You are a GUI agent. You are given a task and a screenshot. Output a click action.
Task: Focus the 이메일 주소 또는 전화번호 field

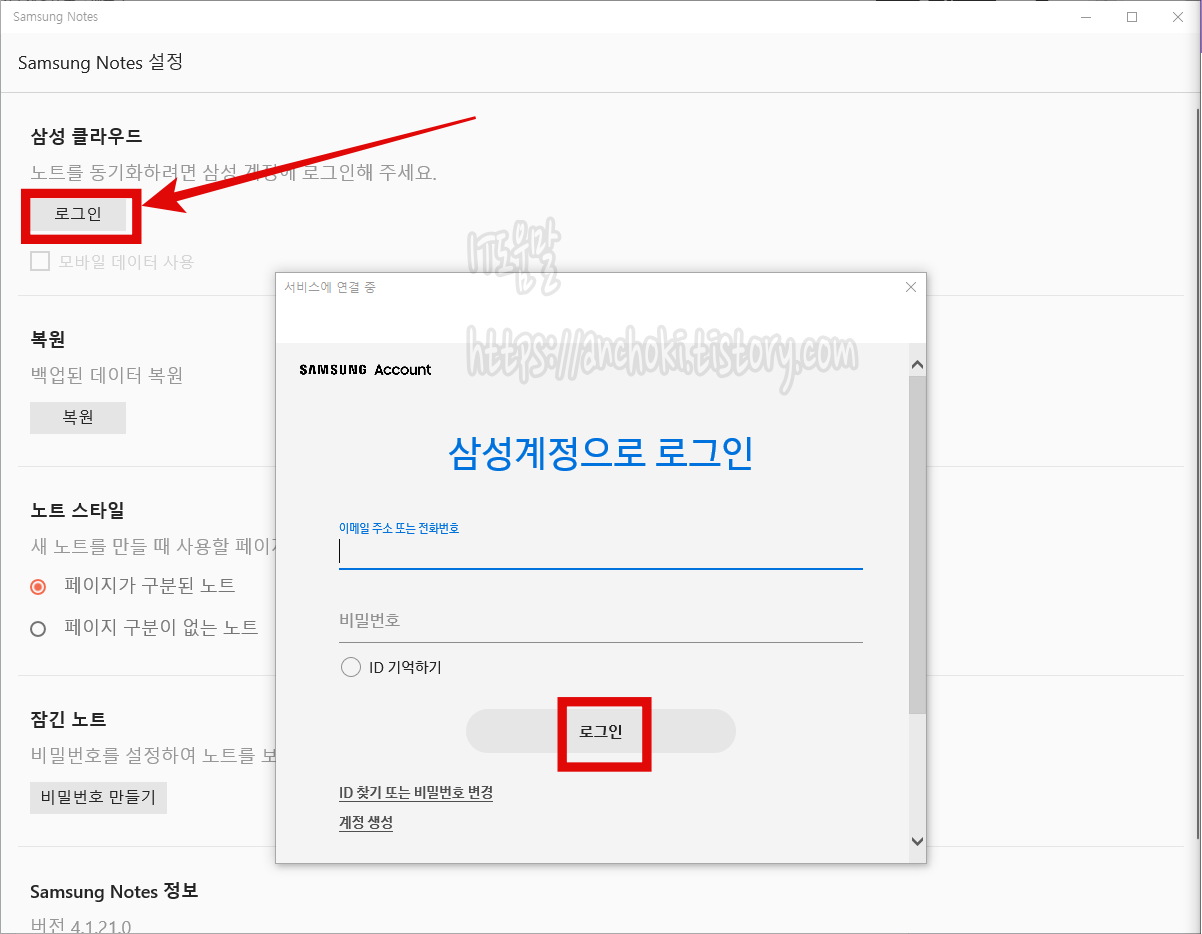600,552
